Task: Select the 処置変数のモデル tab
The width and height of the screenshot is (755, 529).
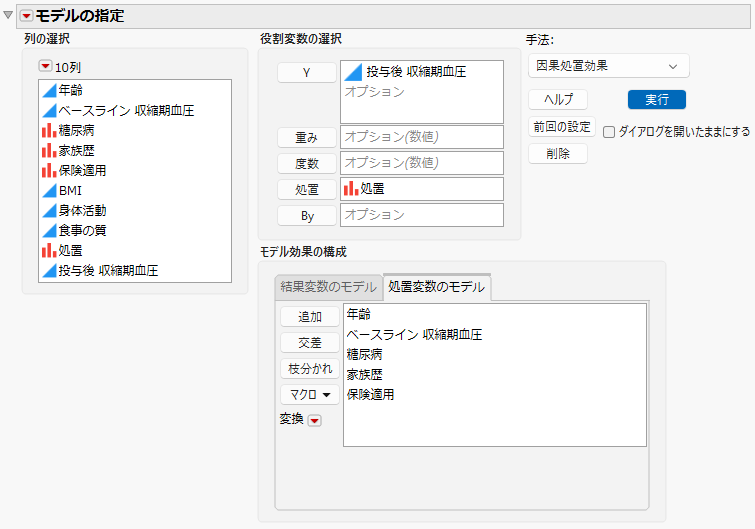Action: coord(437,287)
